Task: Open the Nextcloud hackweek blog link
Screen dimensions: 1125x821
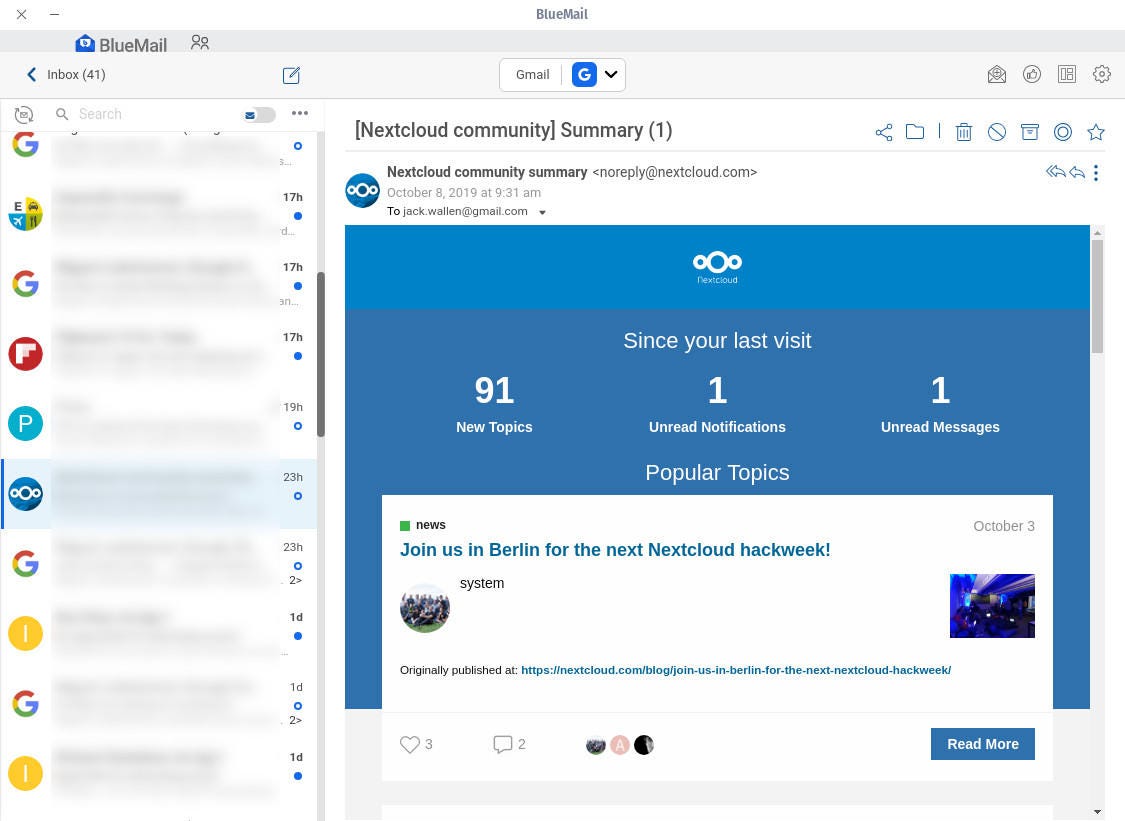Action: pos(736,670)
